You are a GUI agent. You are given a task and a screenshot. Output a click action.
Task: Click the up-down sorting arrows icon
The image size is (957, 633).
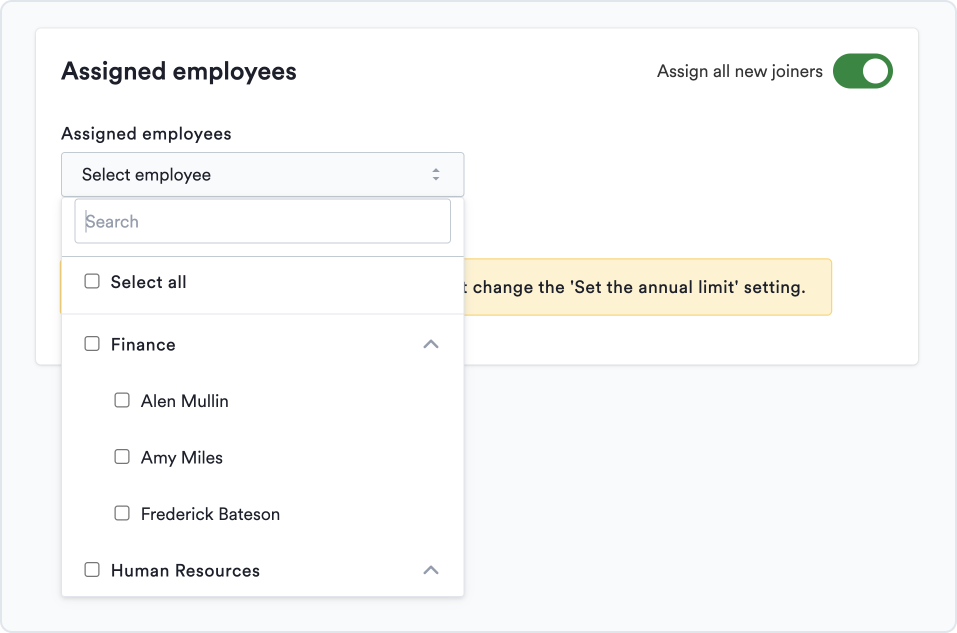pyautogui.click(x=437, y=173)
